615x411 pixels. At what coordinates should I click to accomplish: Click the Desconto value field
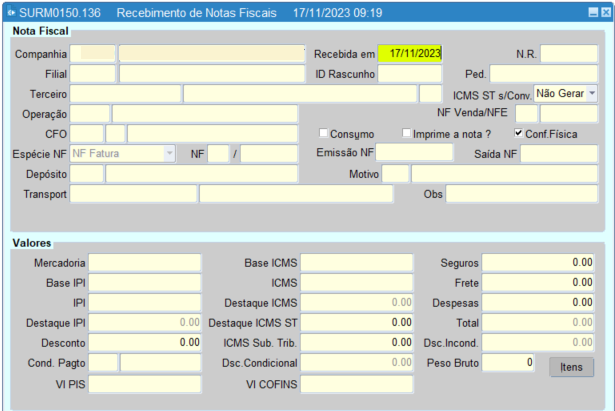point(145,342)
